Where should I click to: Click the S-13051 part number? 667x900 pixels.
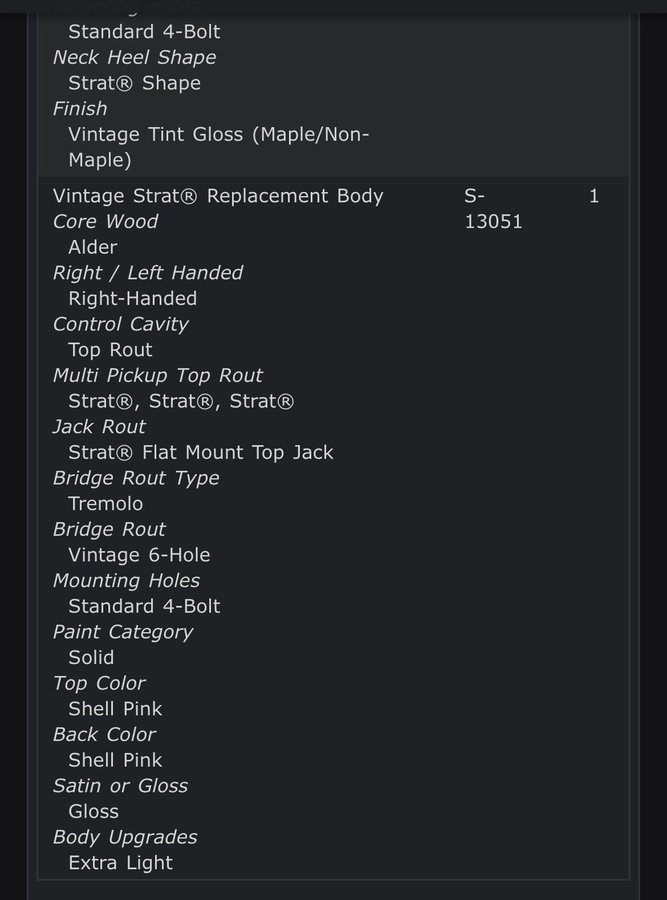tap(492, 209)
